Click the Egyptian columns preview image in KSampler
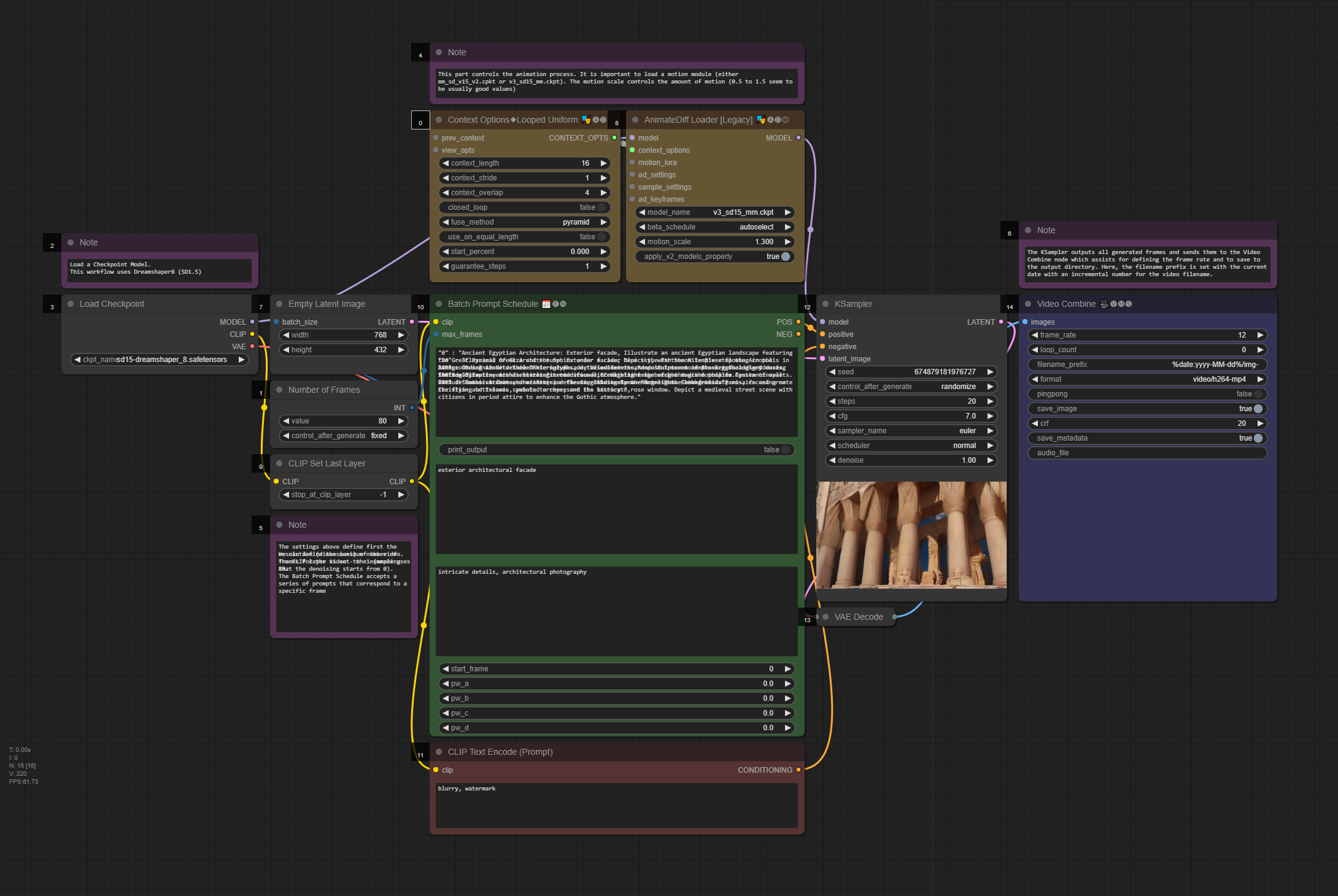 pyautogui.click(x=911, y=535)
